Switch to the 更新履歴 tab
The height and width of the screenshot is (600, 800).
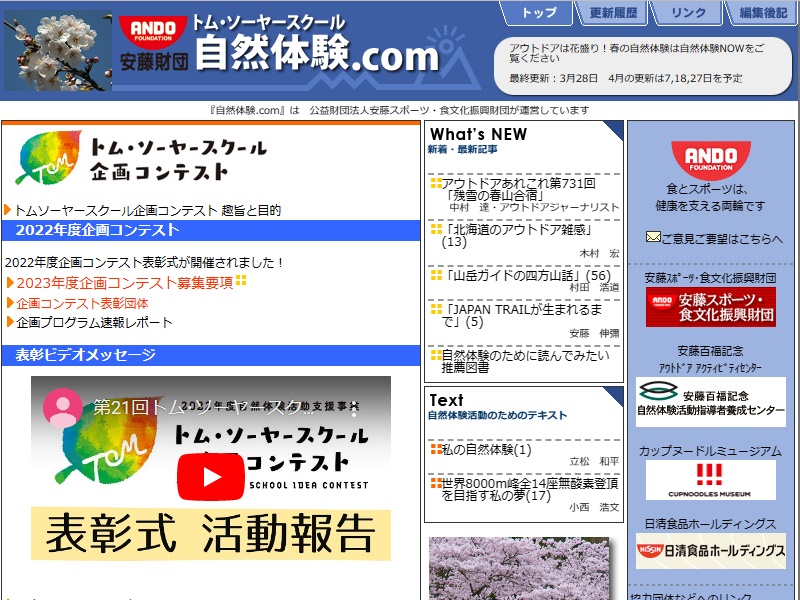pos(614,13)
